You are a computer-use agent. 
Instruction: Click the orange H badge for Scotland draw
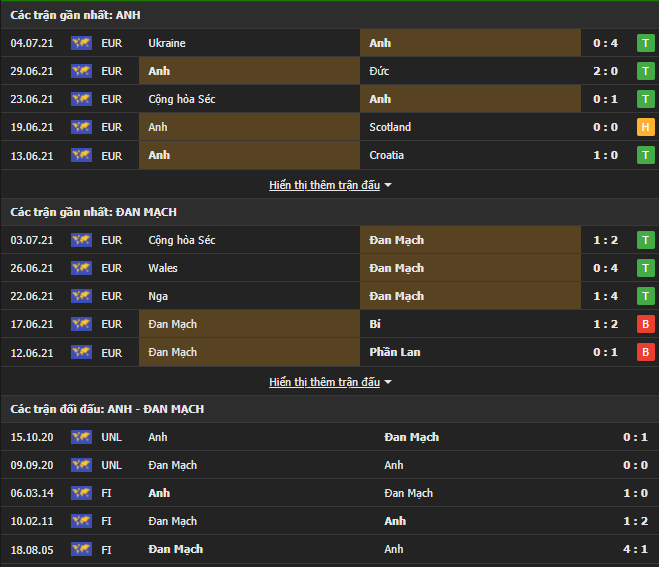[646, 127]
